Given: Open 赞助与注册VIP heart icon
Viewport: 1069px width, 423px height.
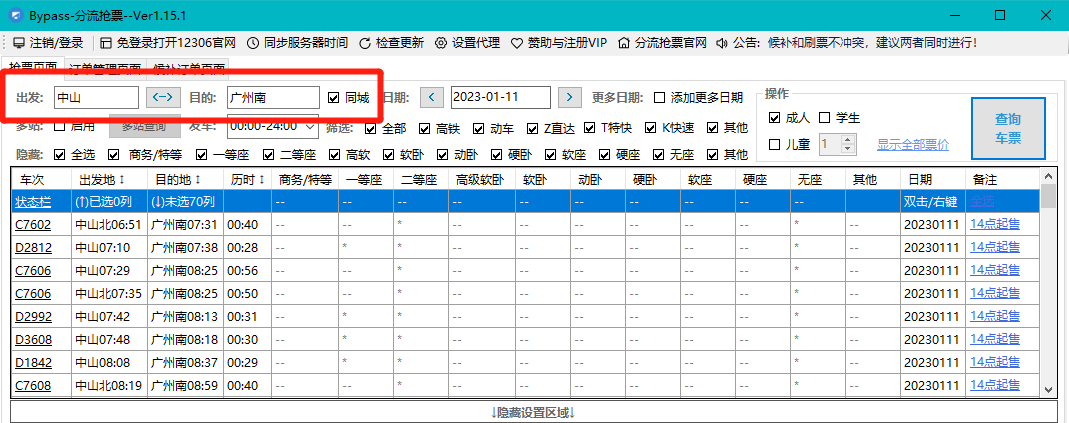Looking at the screenshot, I should tap(517, 43).
